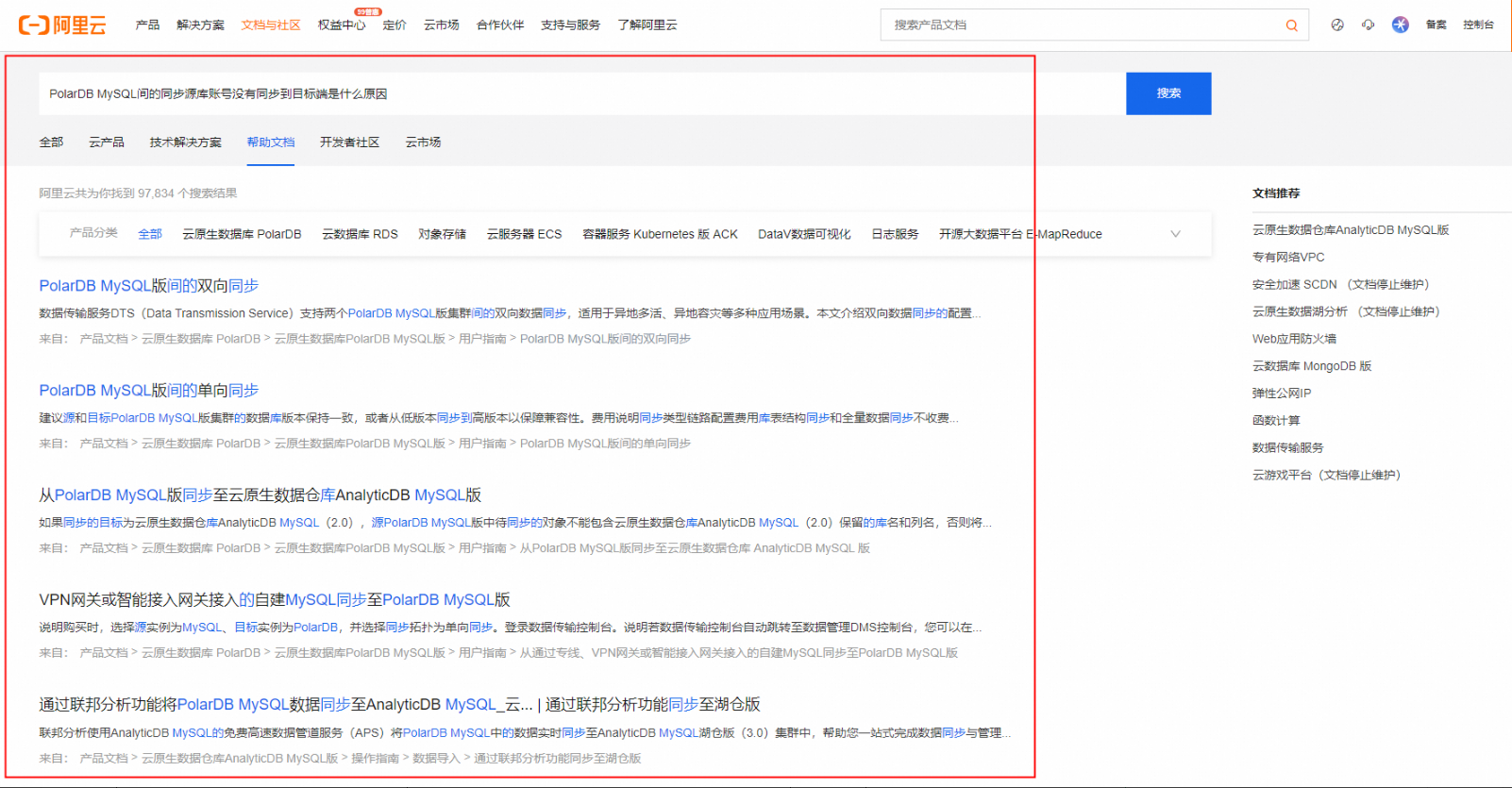The height and width of the screenshot is (788, 1512).
Task: Click 操作指南 breadcrumb under 联邦分析 result
Action: [375, 759]
